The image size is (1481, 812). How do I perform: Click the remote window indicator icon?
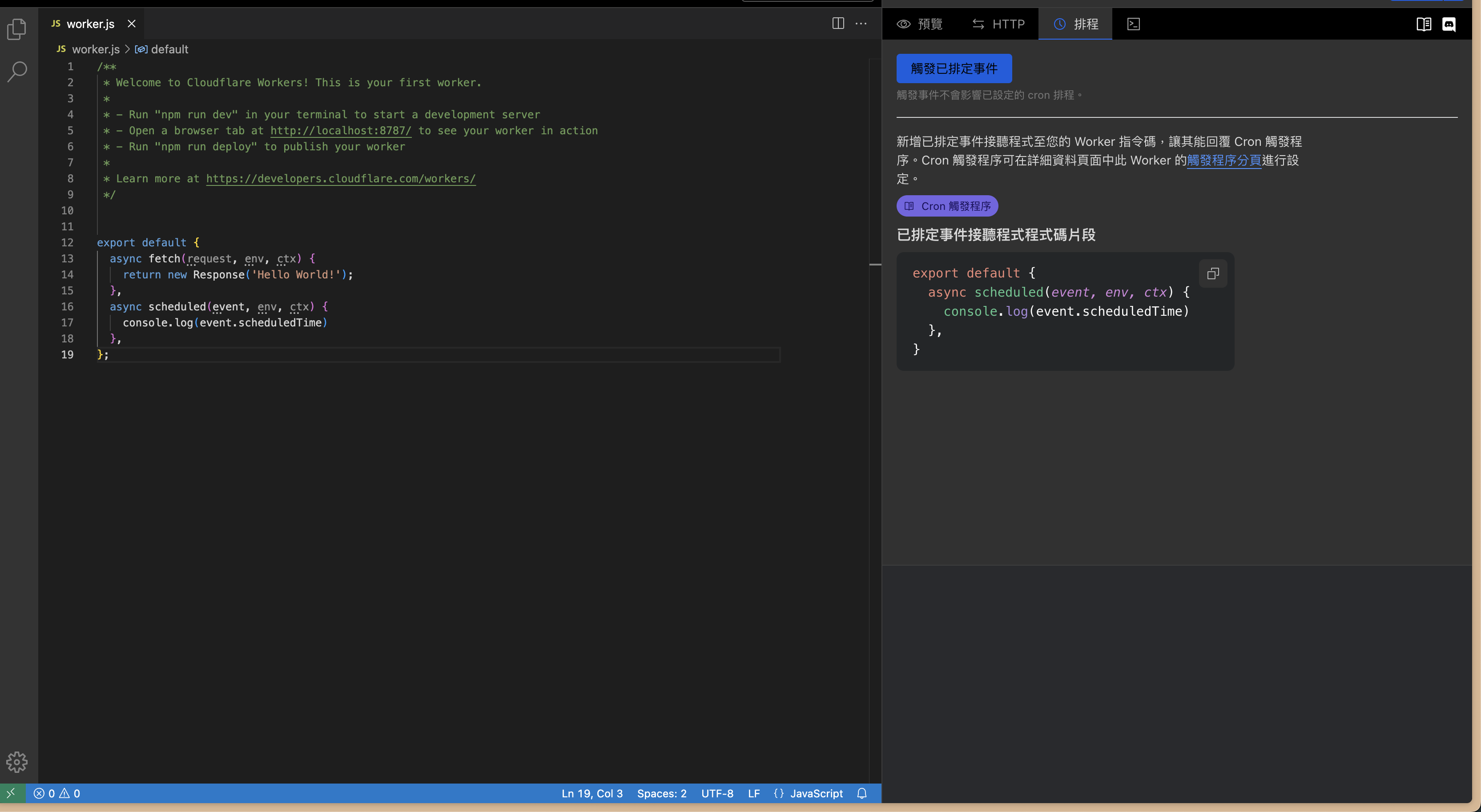(x=12, y=793)
